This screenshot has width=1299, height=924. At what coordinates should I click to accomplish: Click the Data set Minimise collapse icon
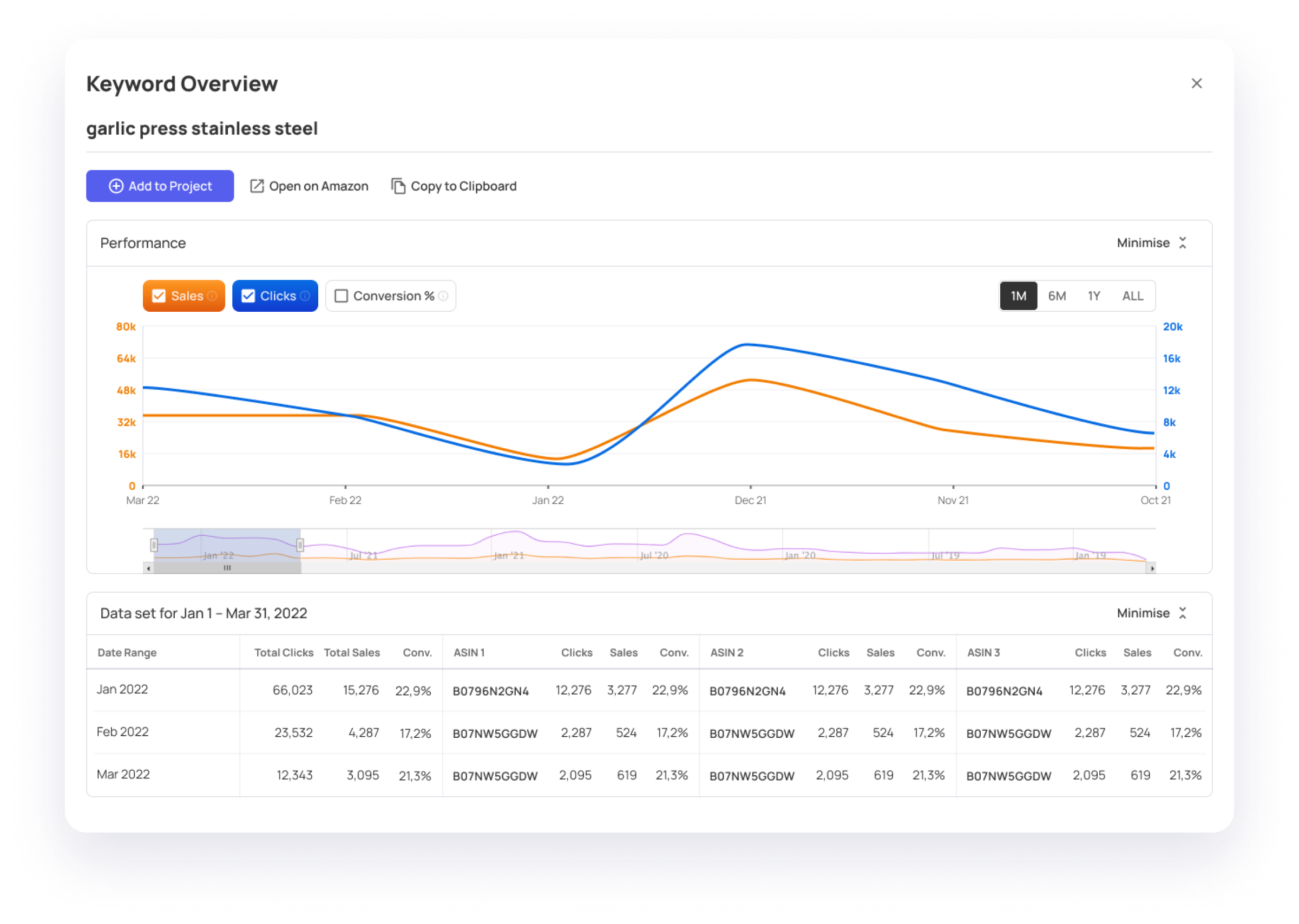pos(1183,613)
